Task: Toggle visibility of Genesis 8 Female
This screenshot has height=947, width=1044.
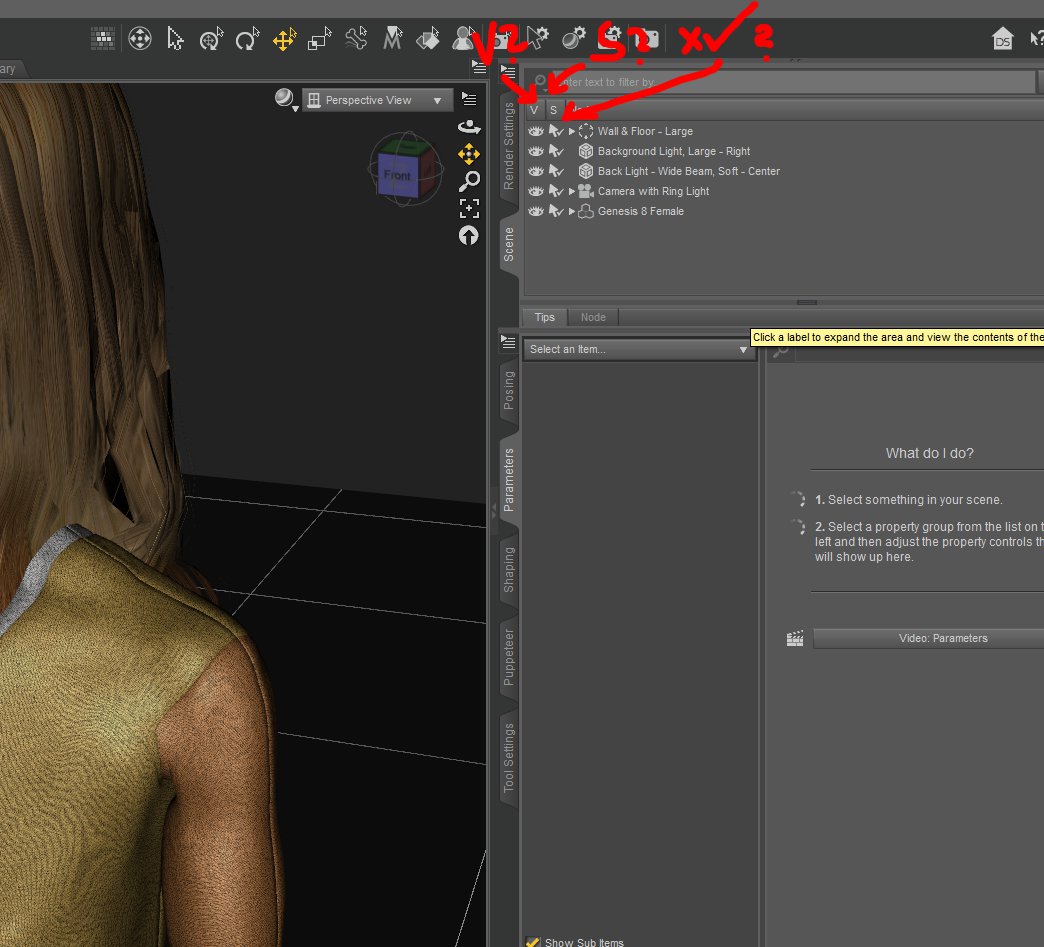Action: [x=535, y=211]
